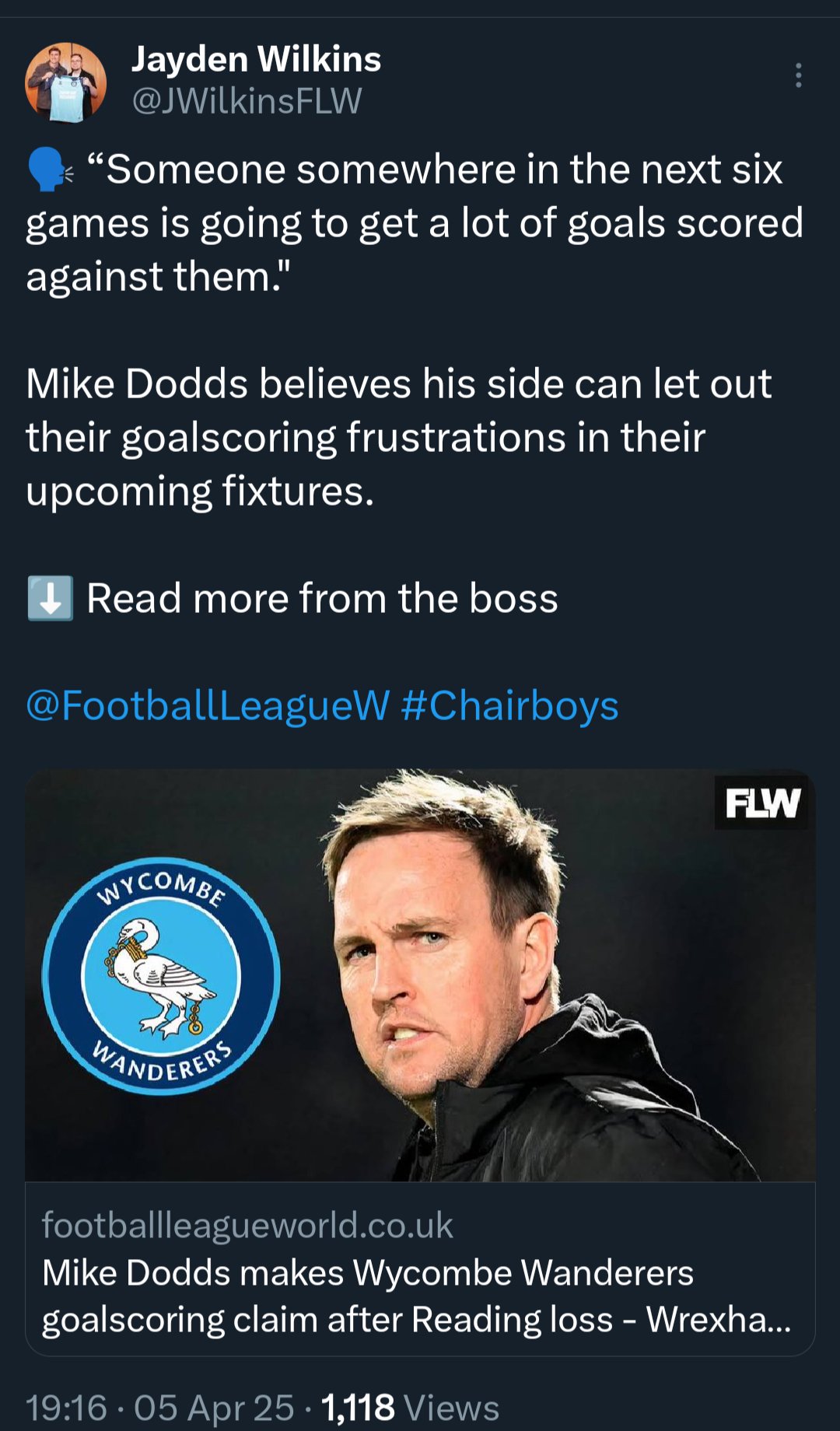Tap the 19:16 timestamp

pos(66,1408)
